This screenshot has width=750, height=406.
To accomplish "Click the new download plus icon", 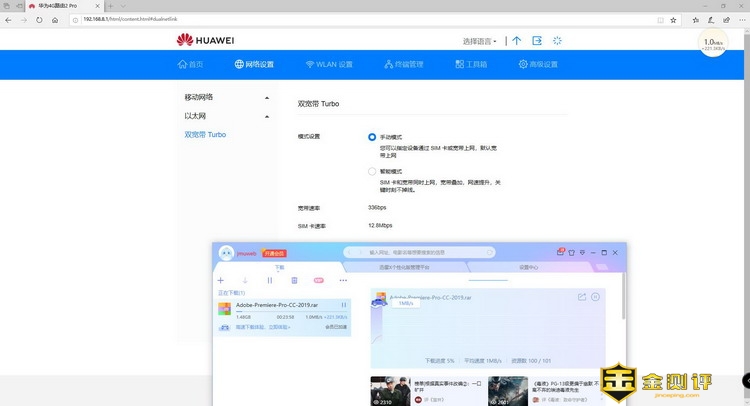I will (220, 280).
